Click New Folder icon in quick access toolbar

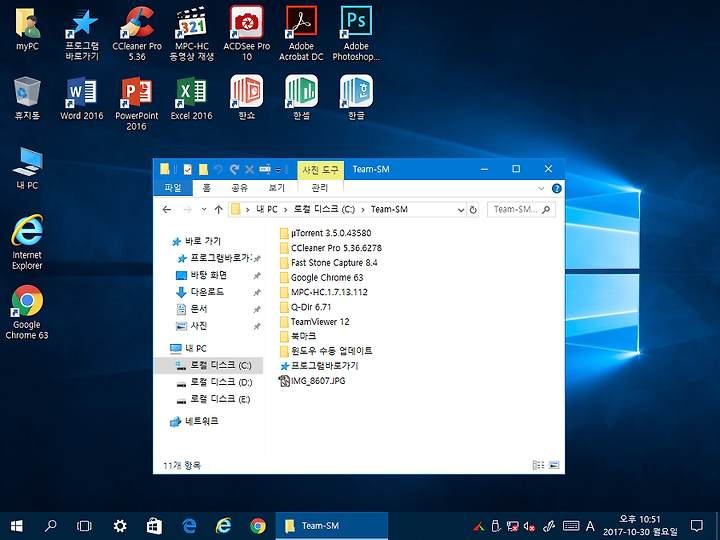coord(203,169)
